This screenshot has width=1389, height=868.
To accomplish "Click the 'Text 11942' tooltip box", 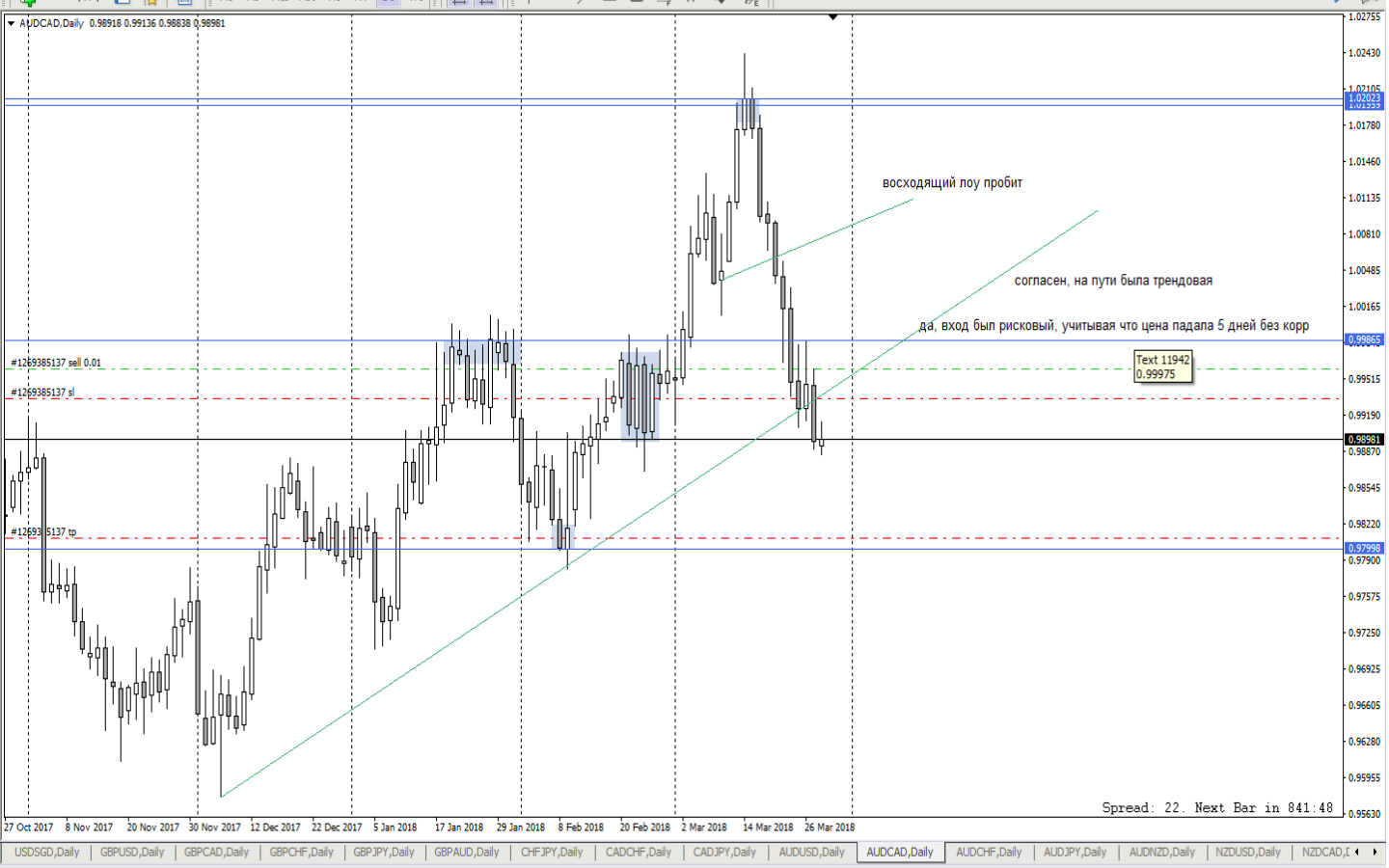I will coord(1163,367).
